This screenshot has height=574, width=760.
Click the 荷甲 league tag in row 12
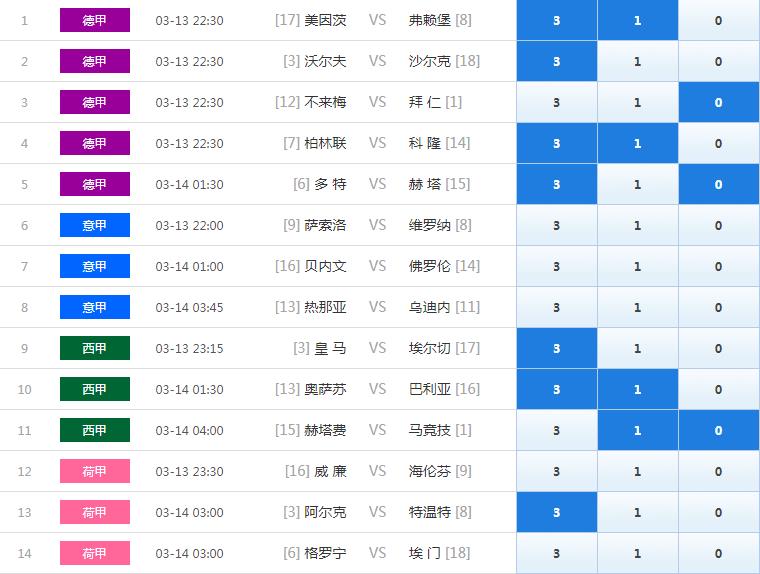(x=95, y=471)
